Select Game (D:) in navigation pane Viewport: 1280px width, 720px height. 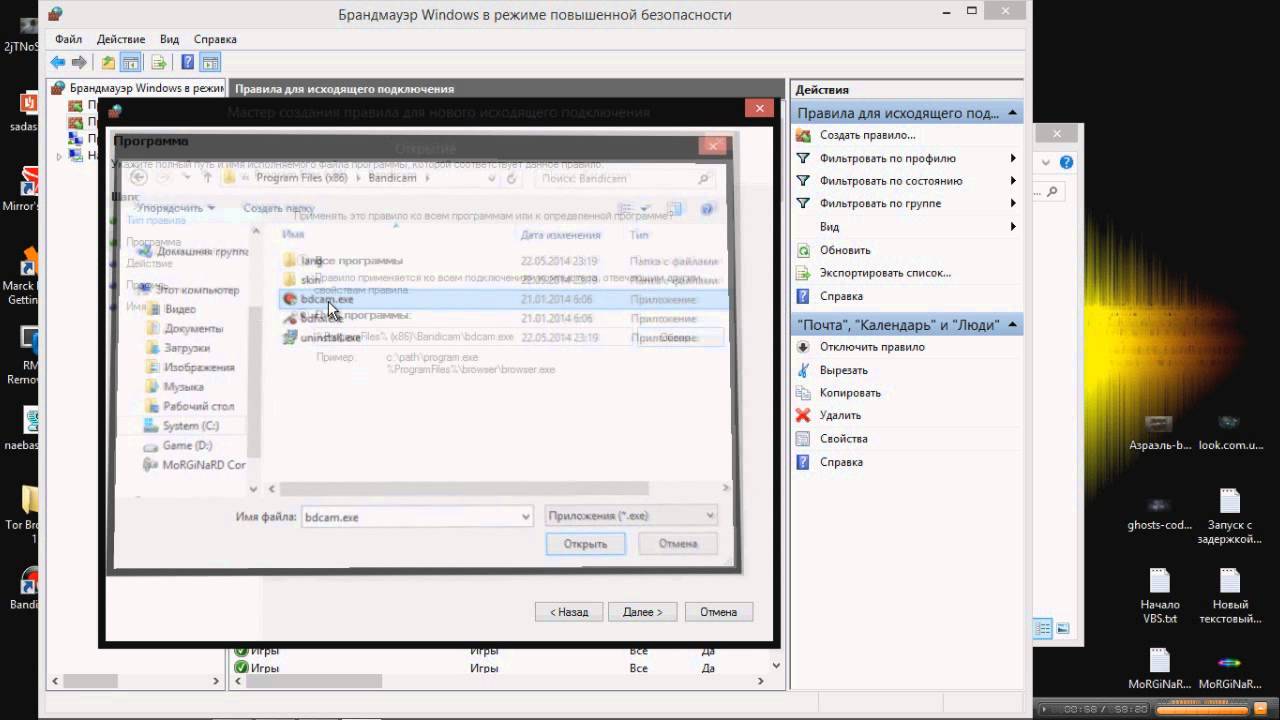pyautogui.click(x=187, y=445)
